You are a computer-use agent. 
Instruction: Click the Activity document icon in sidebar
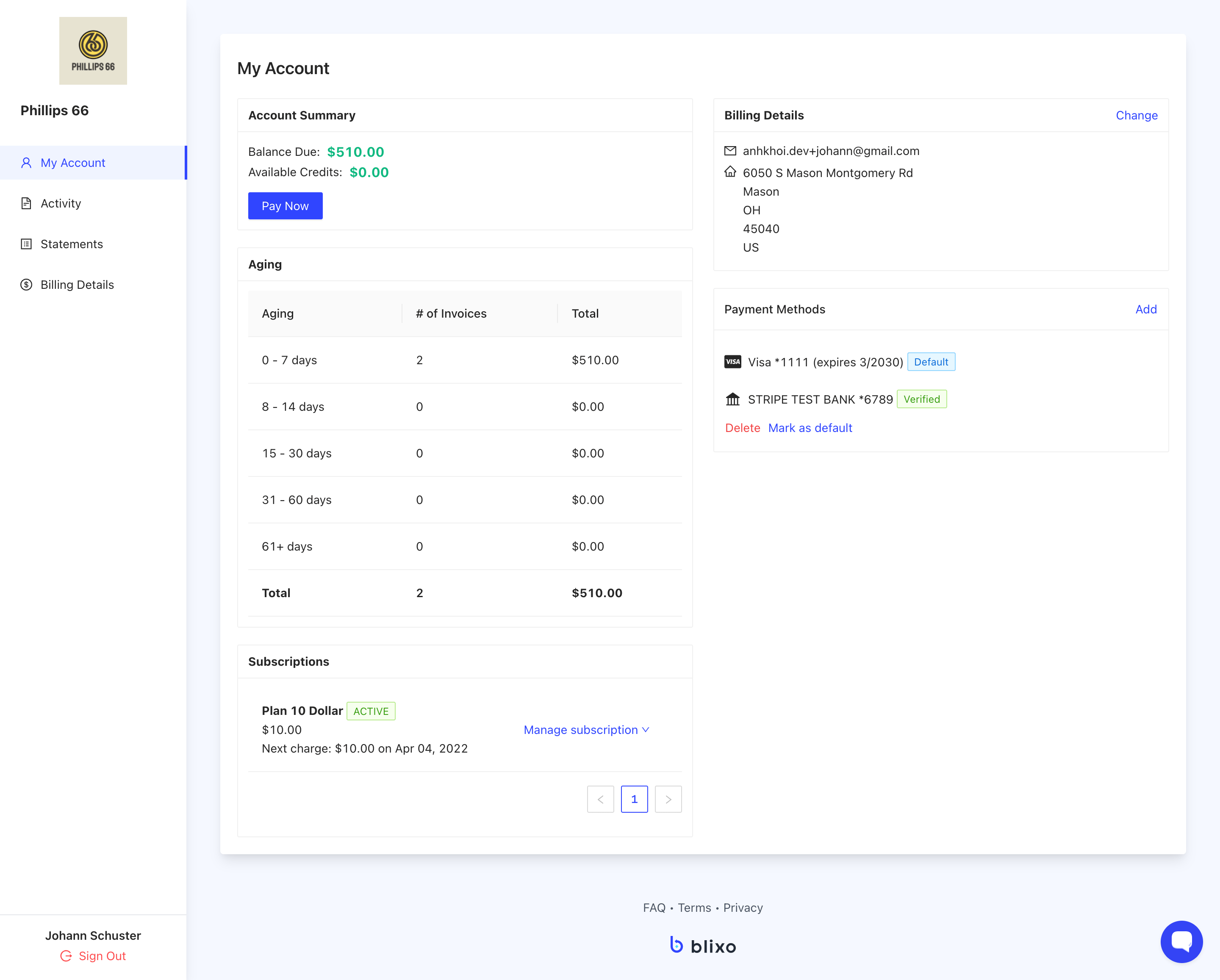[26, 204]
